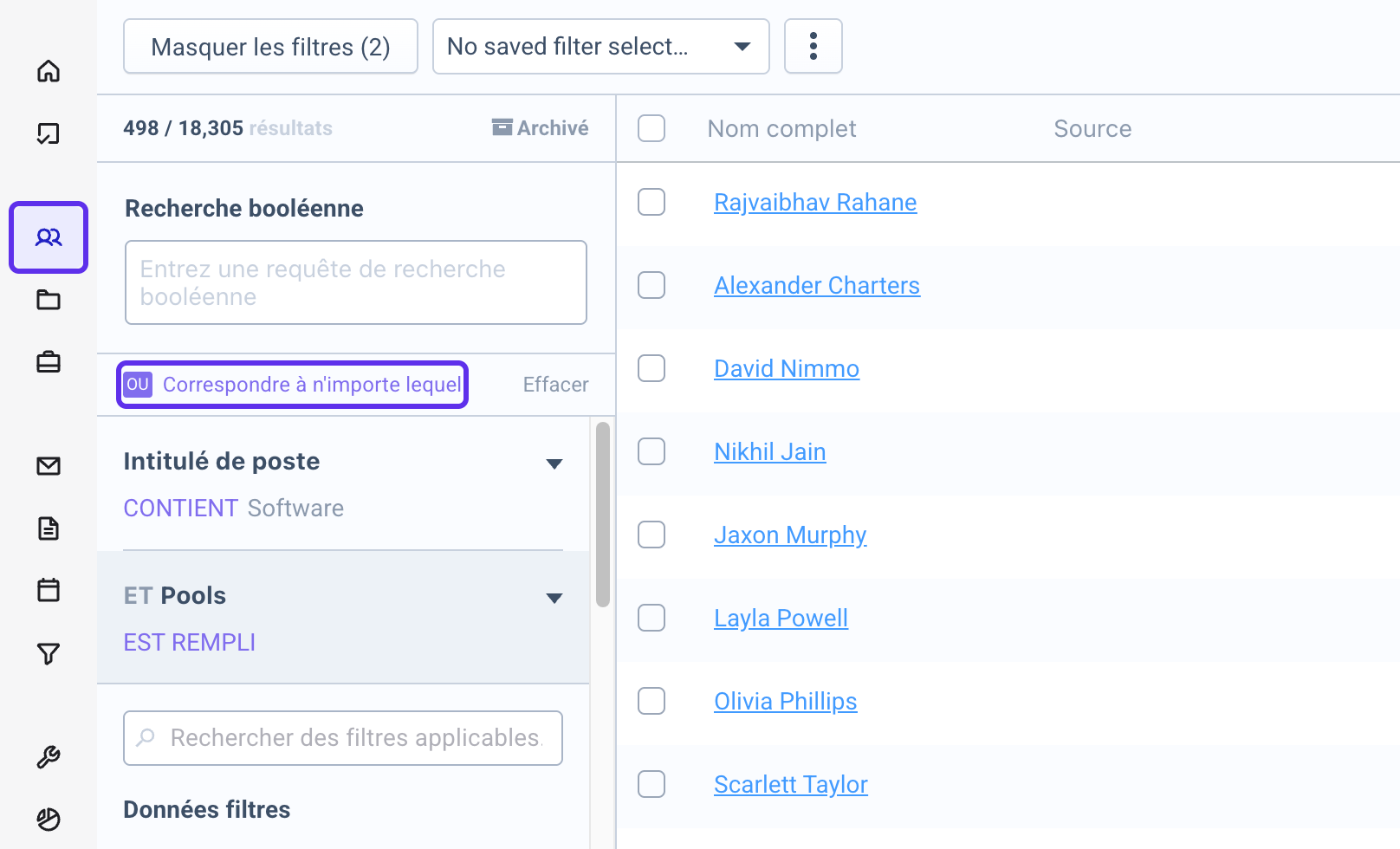The image size is (1400, 849).
Task: Open David Nimmo's profile link
Action: coord(786,368)
